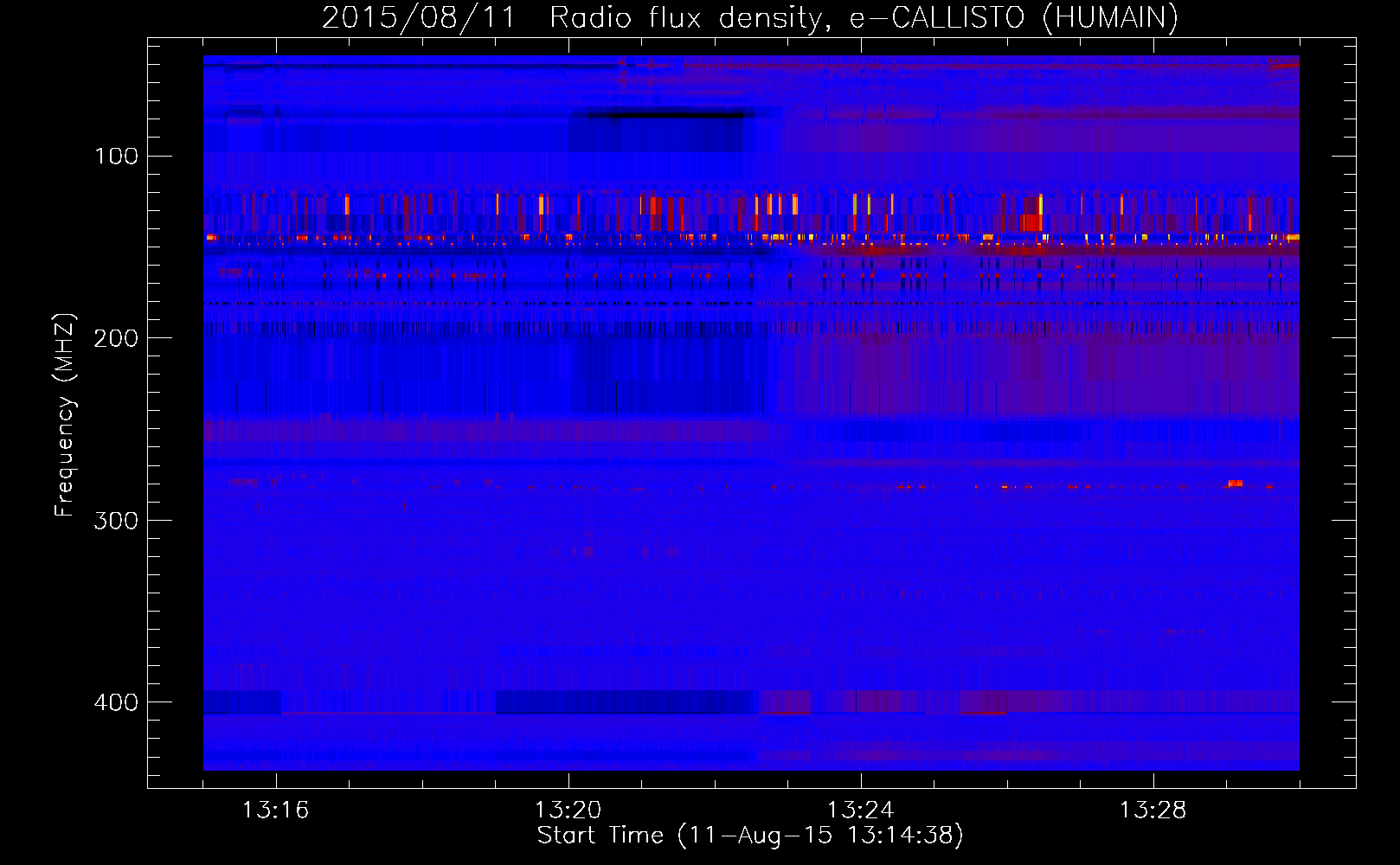
Task: Click the '13:16' time tick label
Action: click(x=276, y=810)
